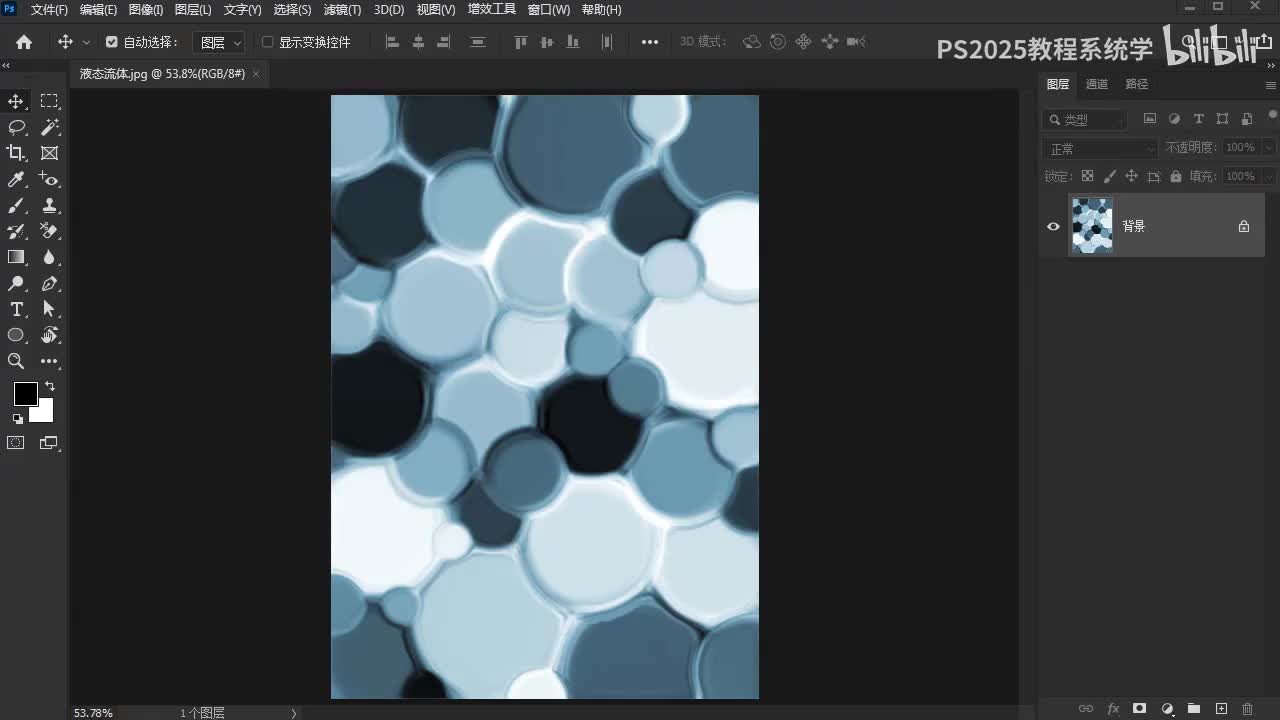
Task: Toggle lock transparent pixels
Action: [x=1087, y=176]
